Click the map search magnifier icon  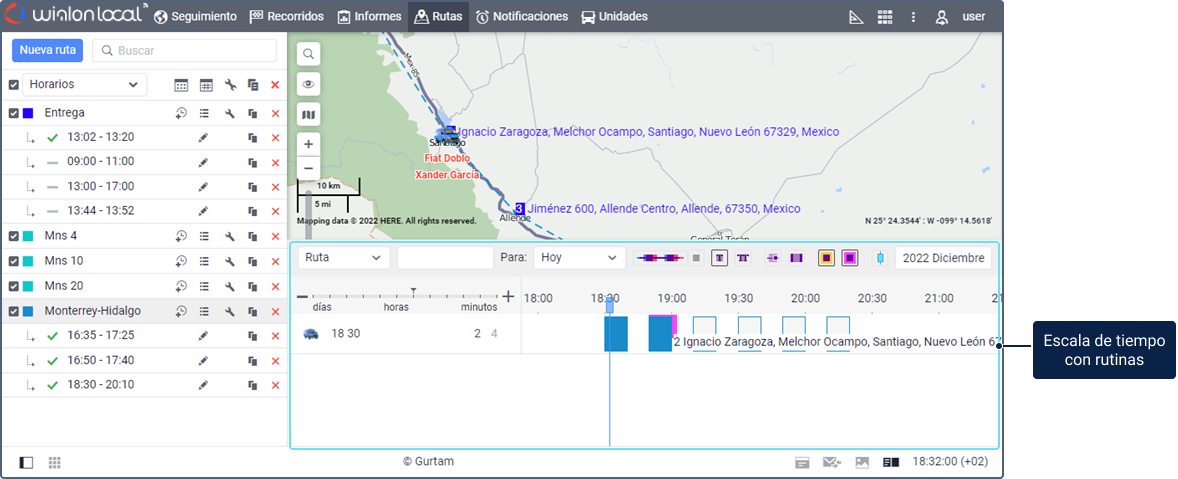(309, 54)
